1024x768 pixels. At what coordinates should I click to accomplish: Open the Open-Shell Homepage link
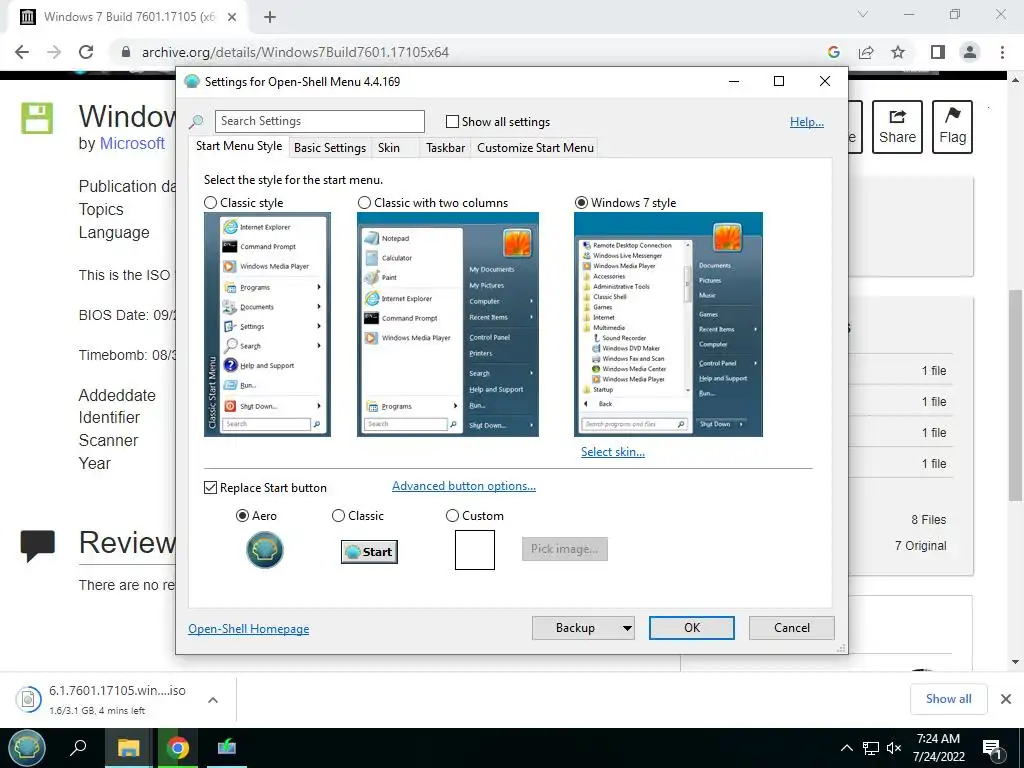249,629
